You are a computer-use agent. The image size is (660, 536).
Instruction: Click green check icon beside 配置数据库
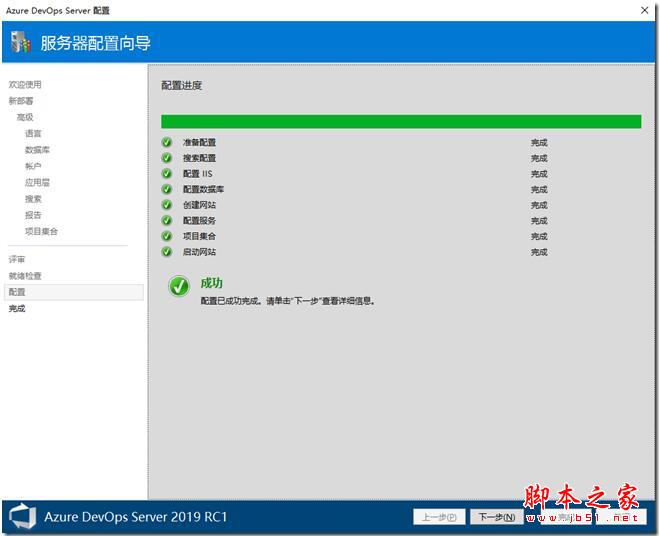coord(167,189)
